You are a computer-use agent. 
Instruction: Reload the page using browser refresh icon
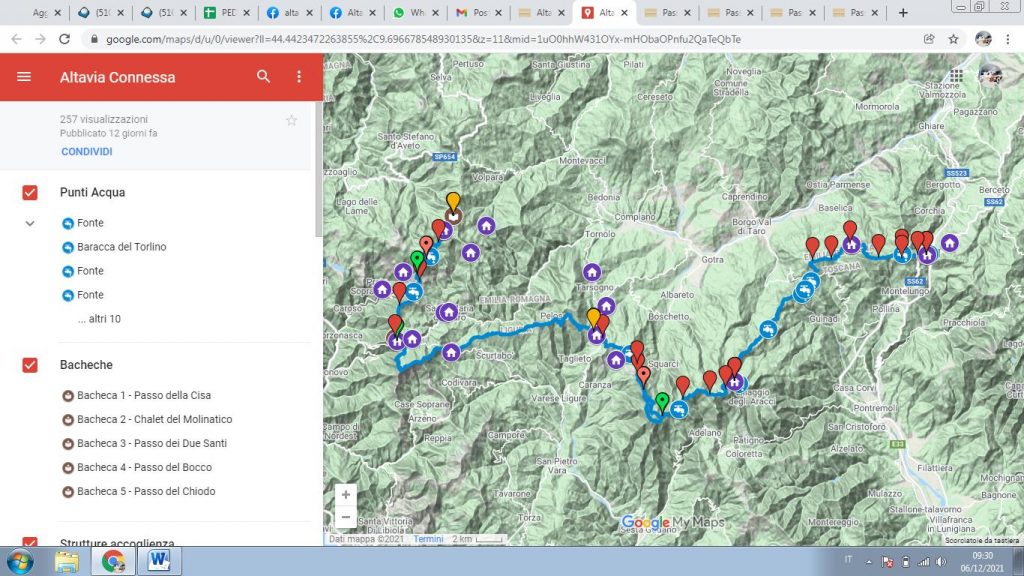click(x=65, y=39)
